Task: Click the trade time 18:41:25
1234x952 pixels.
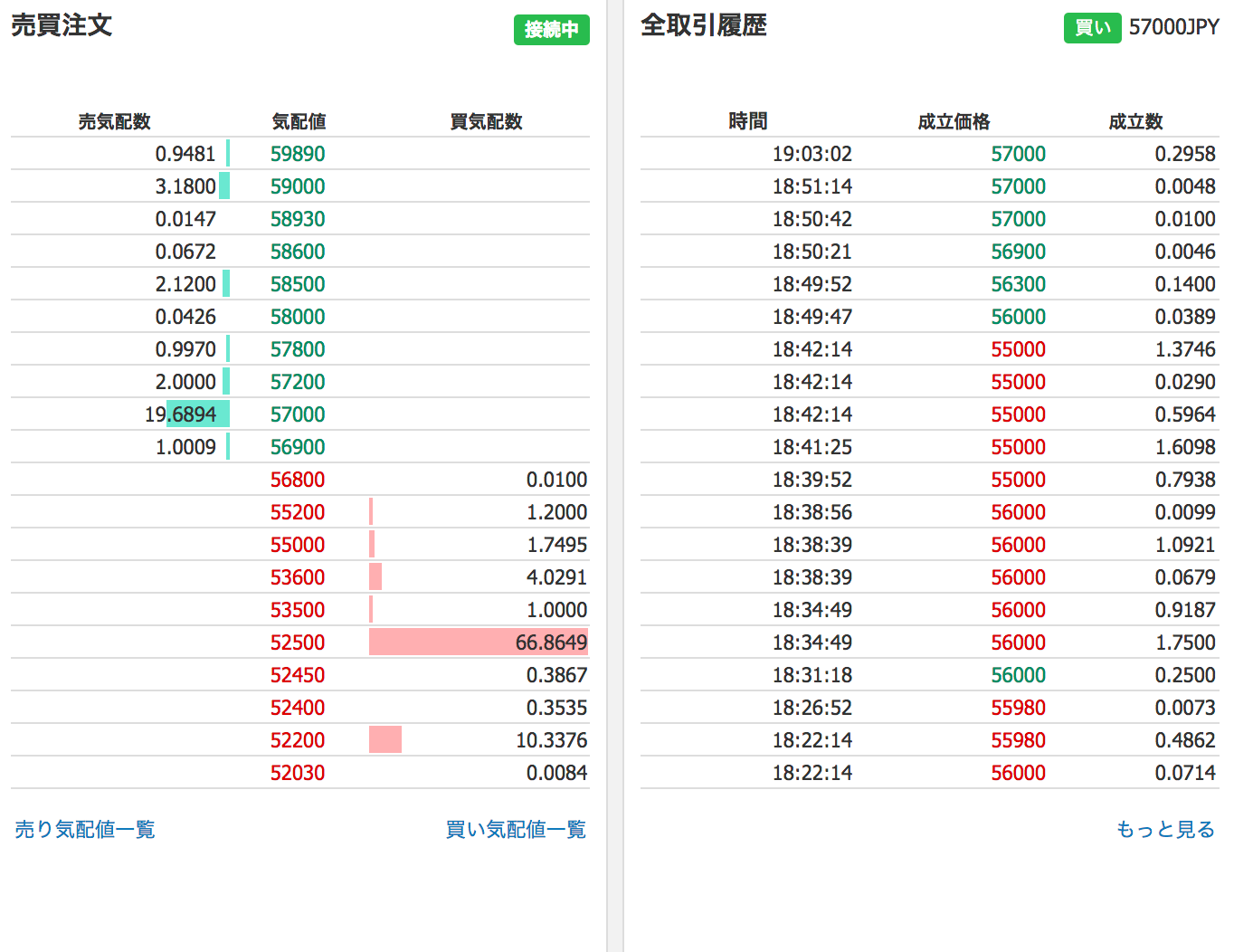Action: [812, 447]
